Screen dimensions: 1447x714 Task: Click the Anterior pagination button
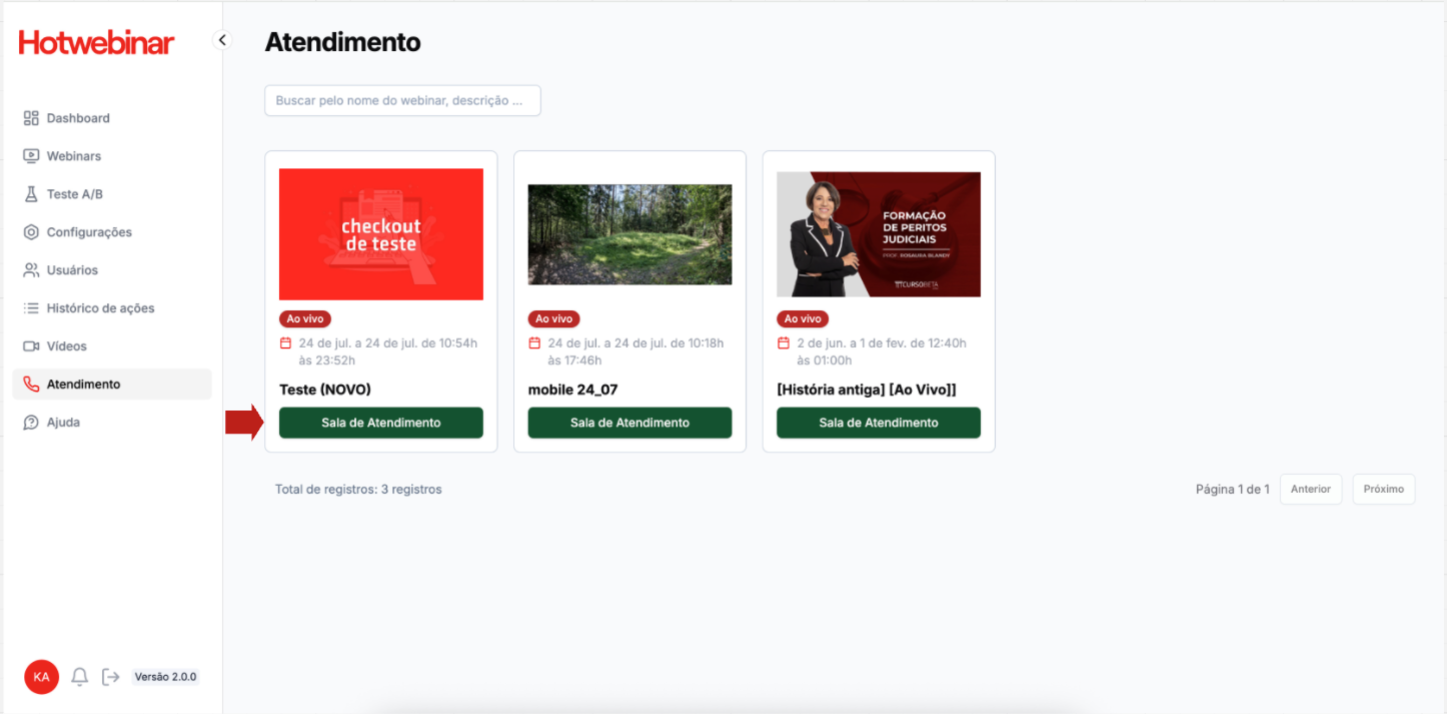click(x=1311, y=489)
